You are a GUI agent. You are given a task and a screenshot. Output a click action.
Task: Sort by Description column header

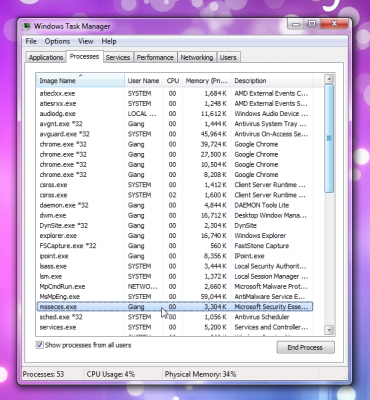point(272,80)
